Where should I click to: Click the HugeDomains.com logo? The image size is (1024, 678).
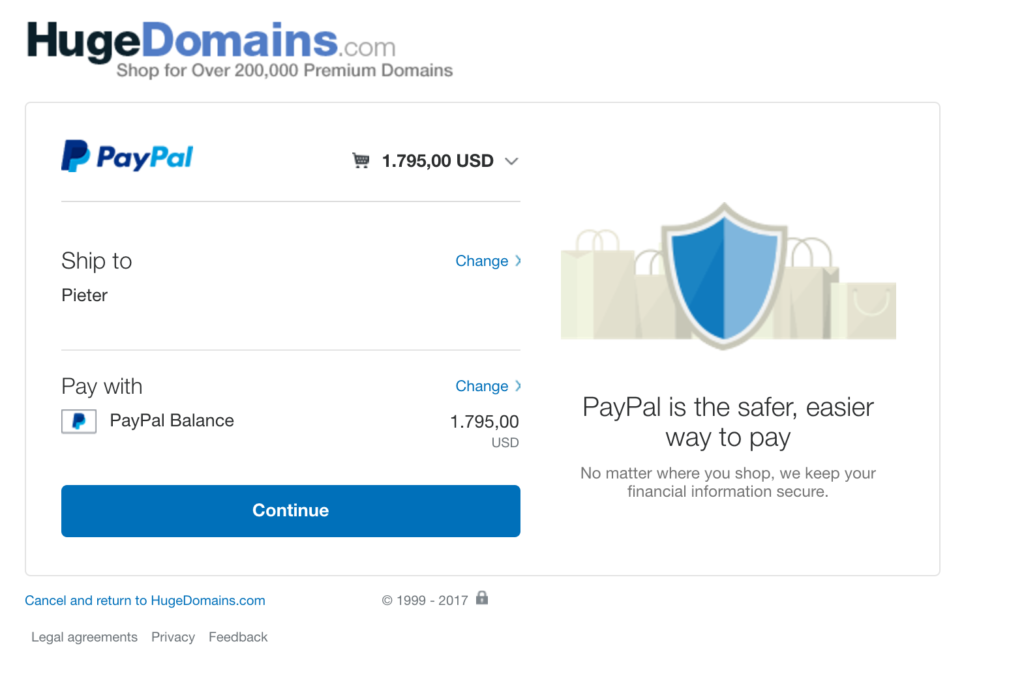(239, 50)
